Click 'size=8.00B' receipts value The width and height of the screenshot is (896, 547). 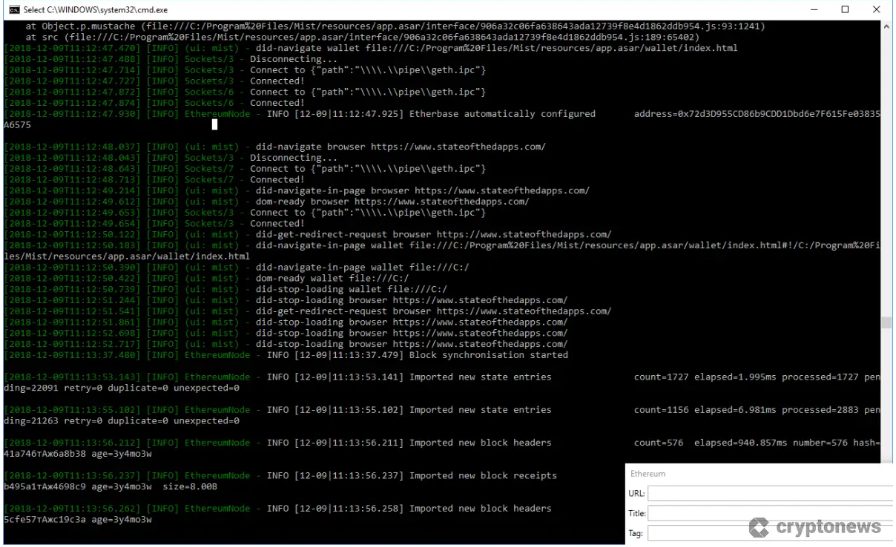point(190,487)
